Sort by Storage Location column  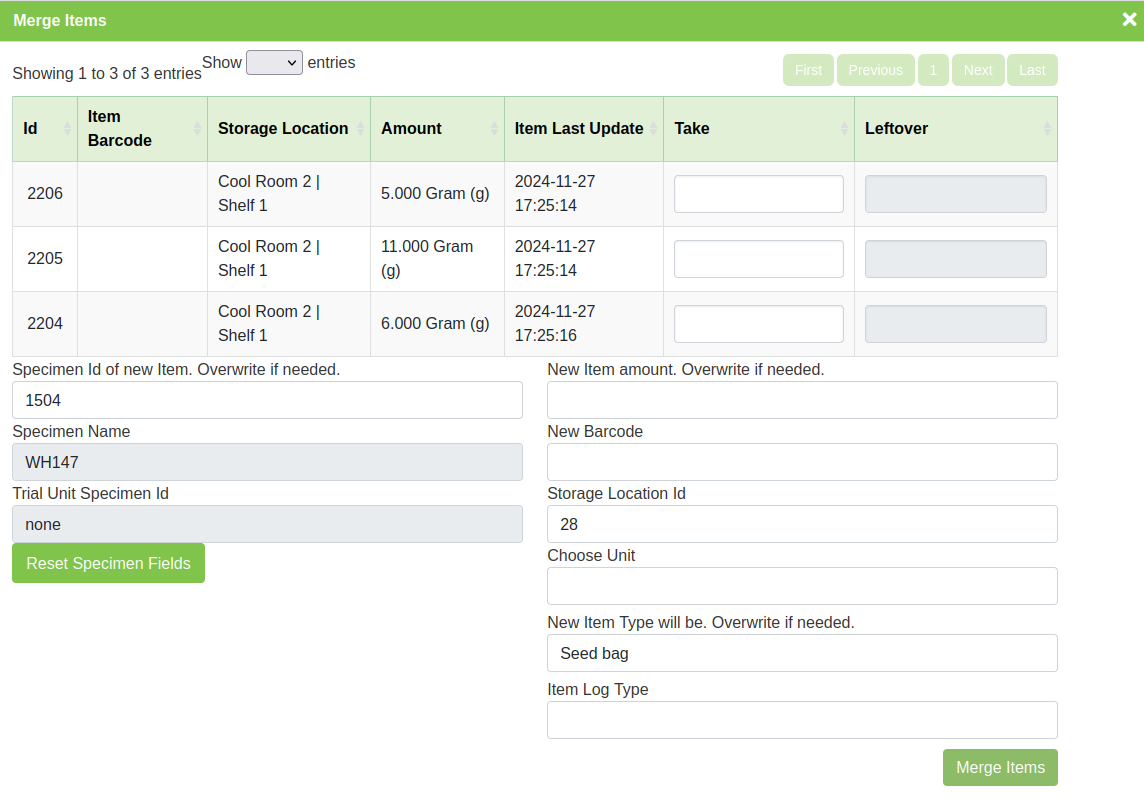click(288, 129)
